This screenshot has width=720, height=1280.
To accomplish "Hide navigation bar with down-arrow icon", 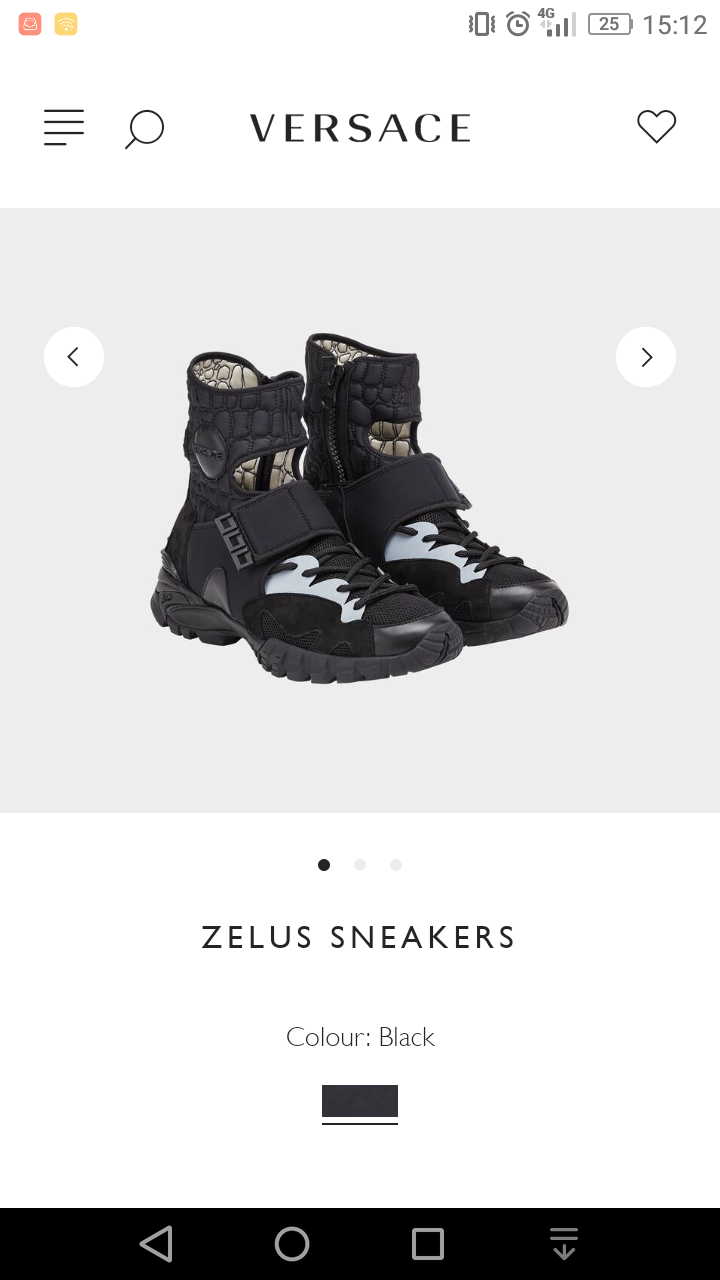I will (x=564, y=1244).
